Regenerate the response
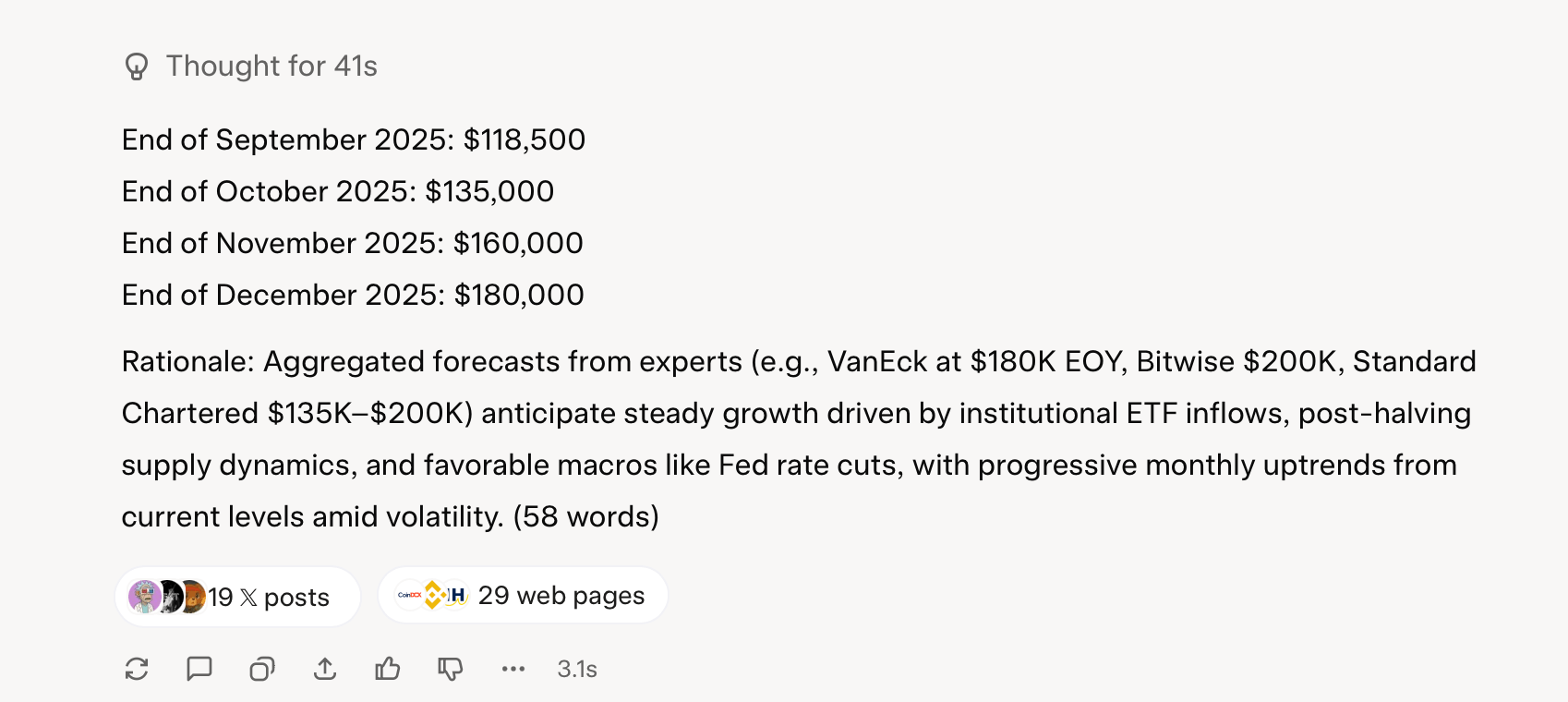This screenshot has width=1568, height=702. 137,669
